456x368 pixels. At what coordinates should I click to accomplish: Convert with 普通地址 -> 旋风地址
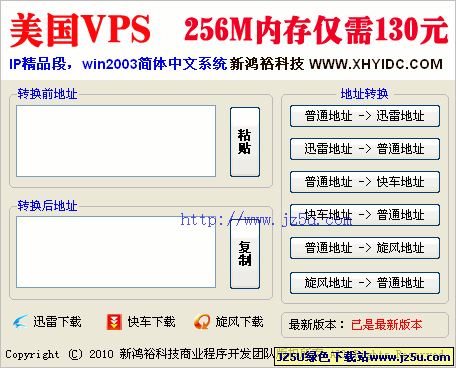pos(365,248)
